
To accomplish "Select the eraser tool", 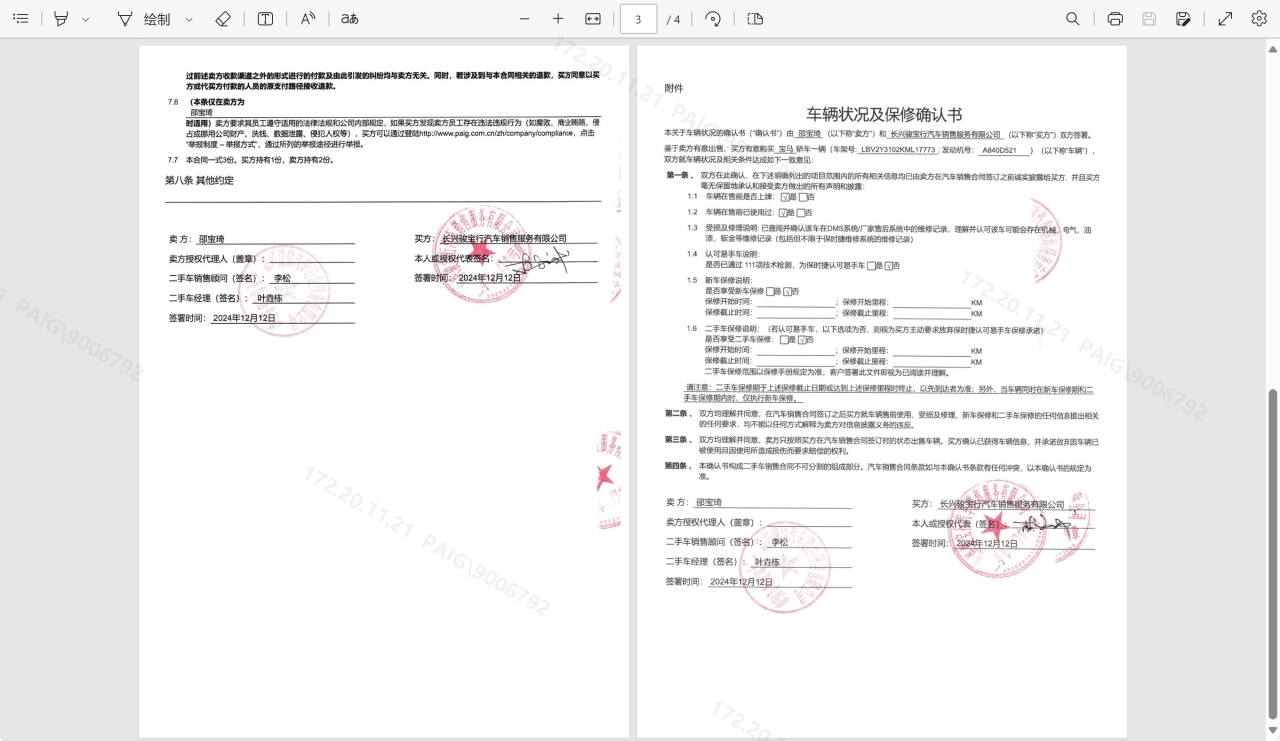I will (x=223, y=19).
